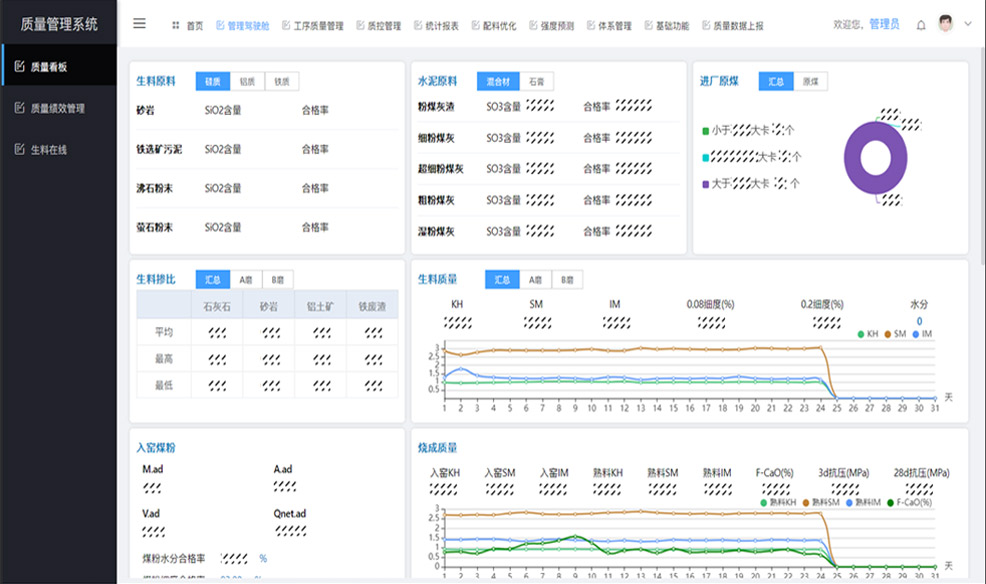Click the user avatar picture
The width and height of the screenshot is (986, 584).
pos(946,24)
